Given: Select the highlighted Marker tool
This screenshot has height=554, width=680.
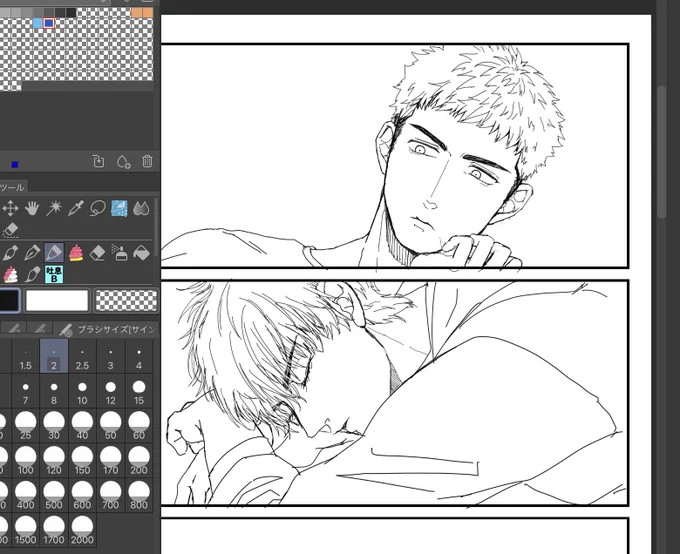Looking at the screenshot, I should click(54, 252).
